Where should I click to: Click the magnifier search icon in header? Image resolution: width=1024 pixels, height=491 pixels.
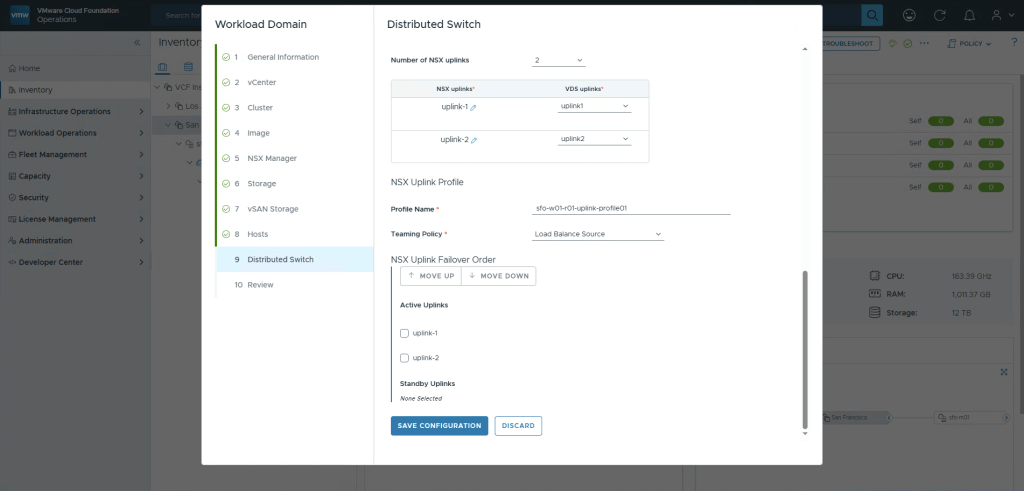(872, 15)
